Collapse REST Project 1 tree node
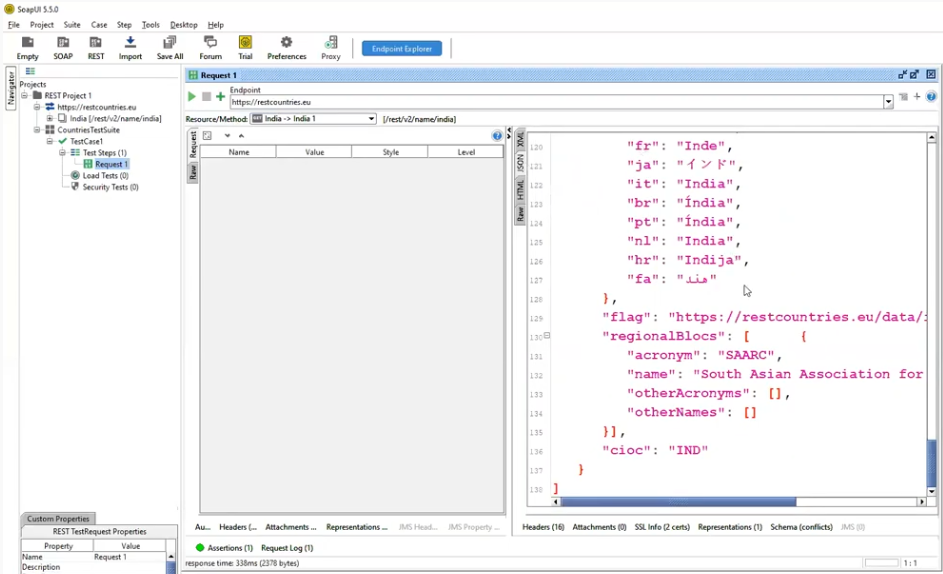Image resolution: width=943 pixels, height=574 pixels. [25, 96]
